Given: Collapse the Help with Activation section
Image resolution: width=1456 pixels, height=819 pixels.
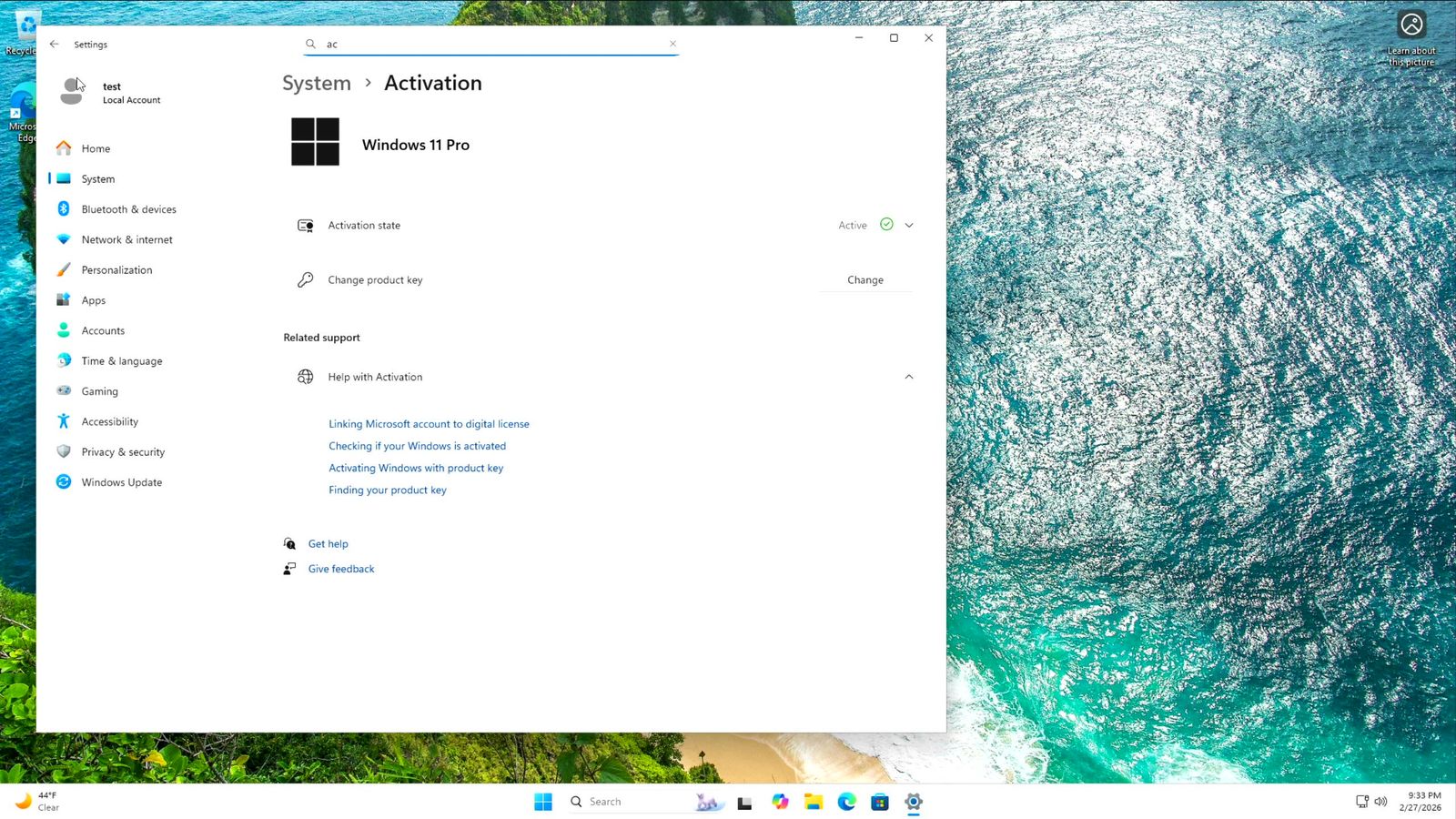Looking at the screenshot, I should 908,377.
